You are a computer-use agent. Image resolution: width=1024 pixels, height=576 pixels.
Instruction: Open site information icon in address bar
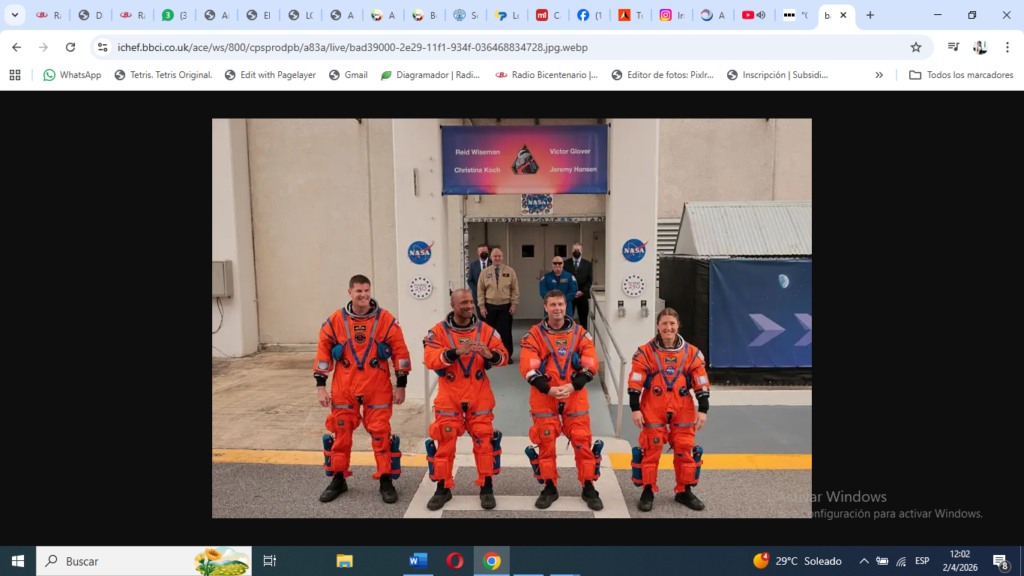coord(102,47)
